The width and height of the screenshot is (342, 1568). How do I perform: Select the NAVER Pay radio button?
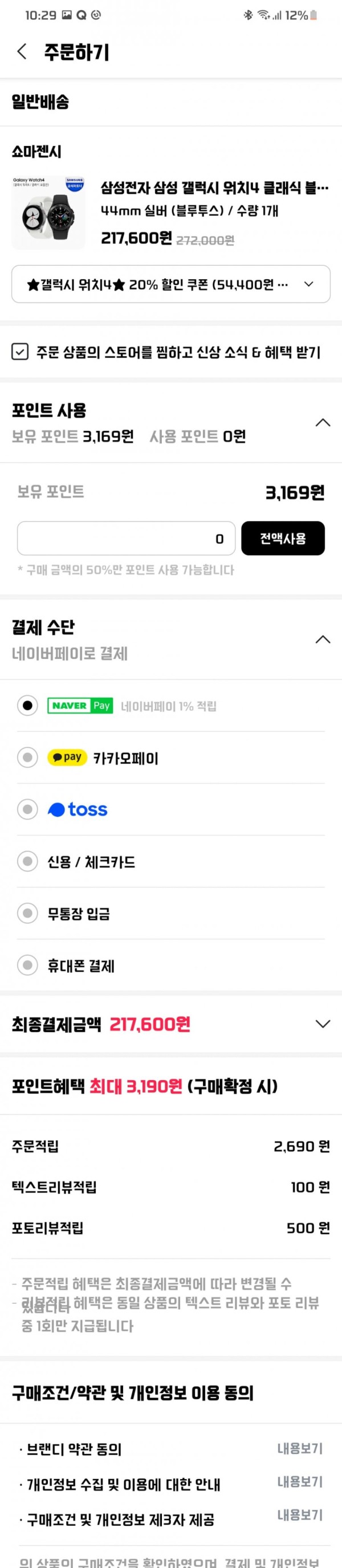[27, 706]
